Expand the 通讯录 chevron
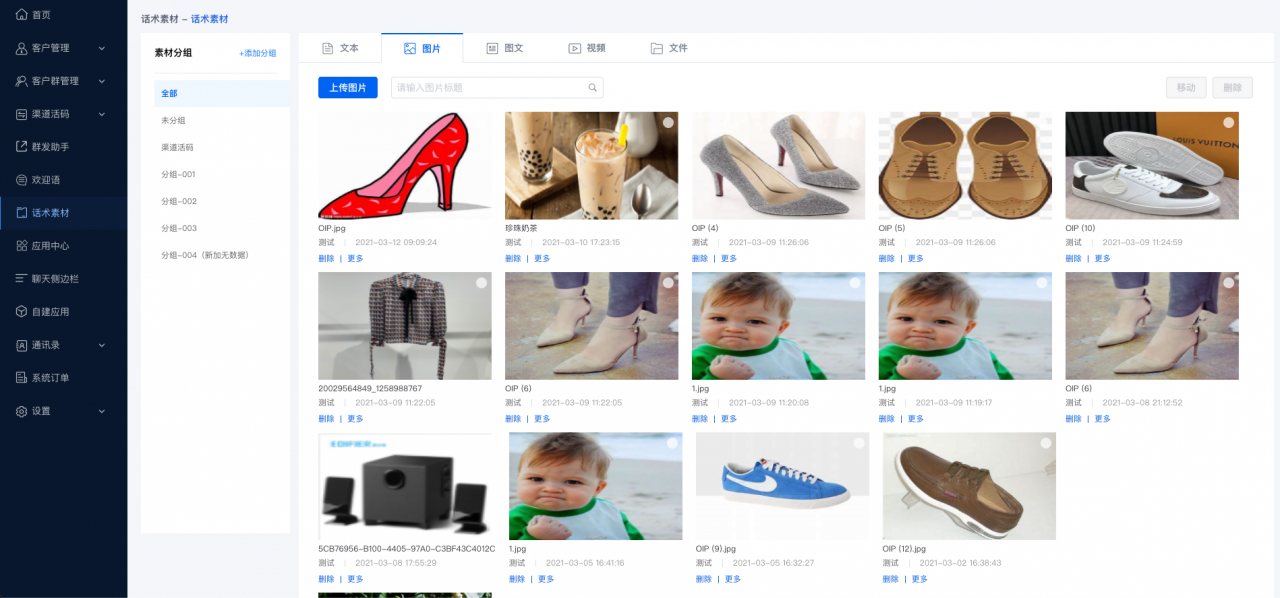Viewport: 1280px width, 598px height. (x=102, y=345)
